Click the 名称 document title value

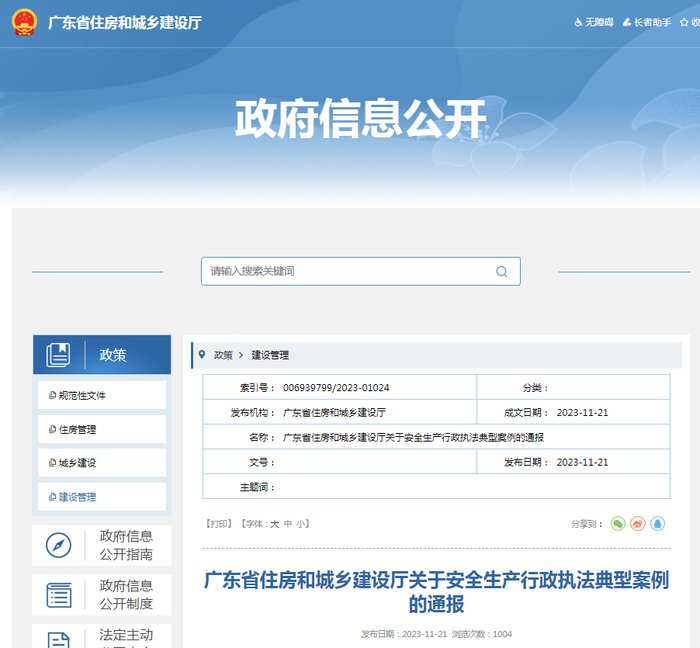click(x=413, y=437)
